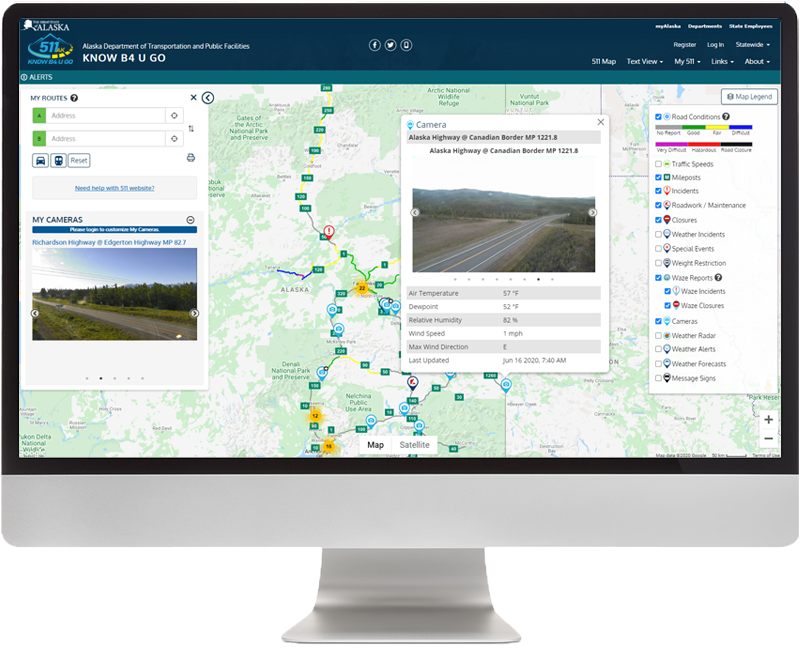Viewport: 800px width, 657px height.
Task: Click the Facebook icon in the header
Action: pos(375,45)
